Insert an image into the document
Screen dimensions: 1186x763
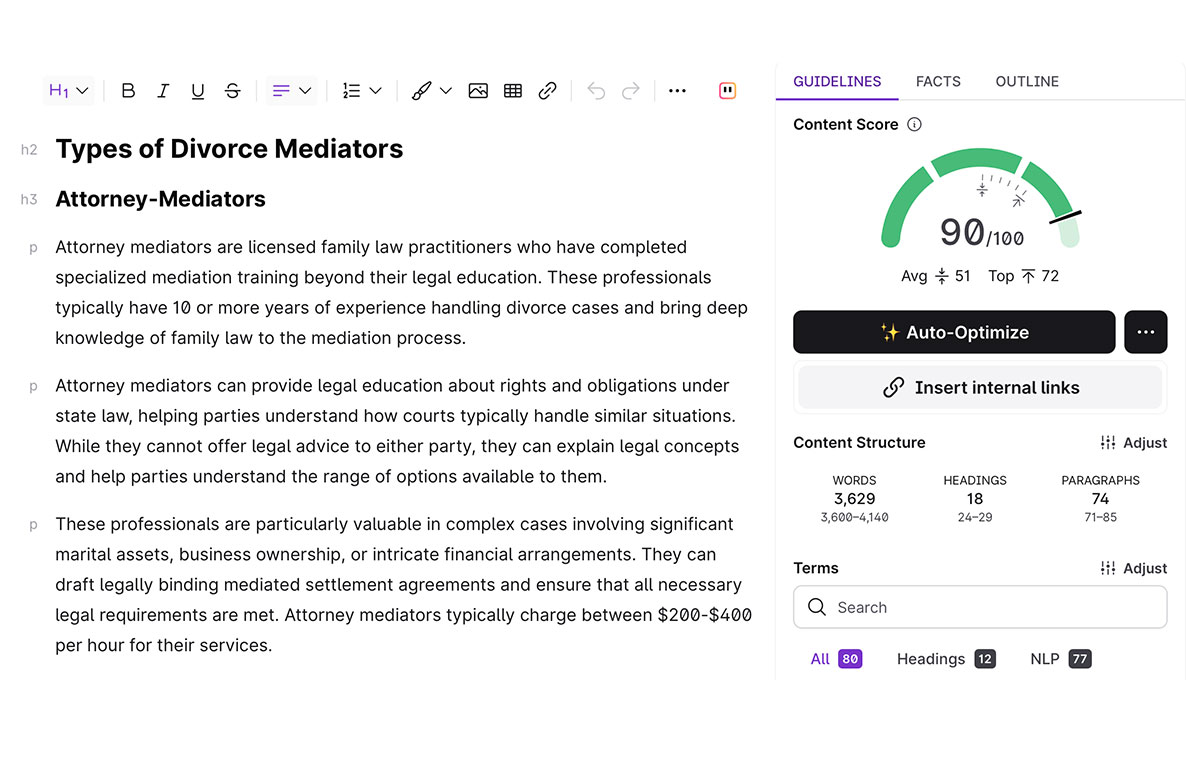pyautogui.click(x=478, y=91)
